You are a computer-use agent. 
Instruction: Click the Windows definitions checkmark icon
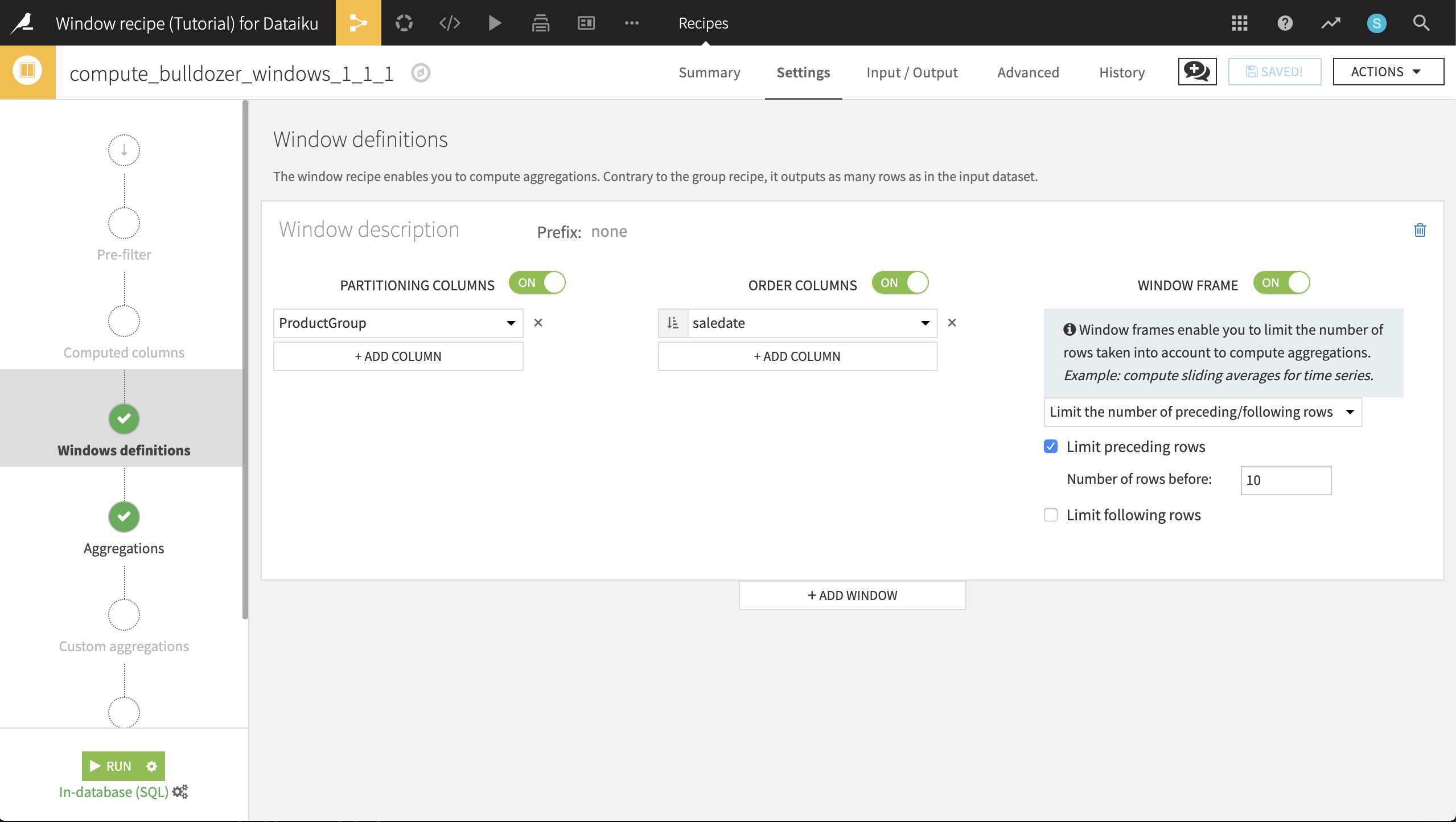[x=123, y=418]
